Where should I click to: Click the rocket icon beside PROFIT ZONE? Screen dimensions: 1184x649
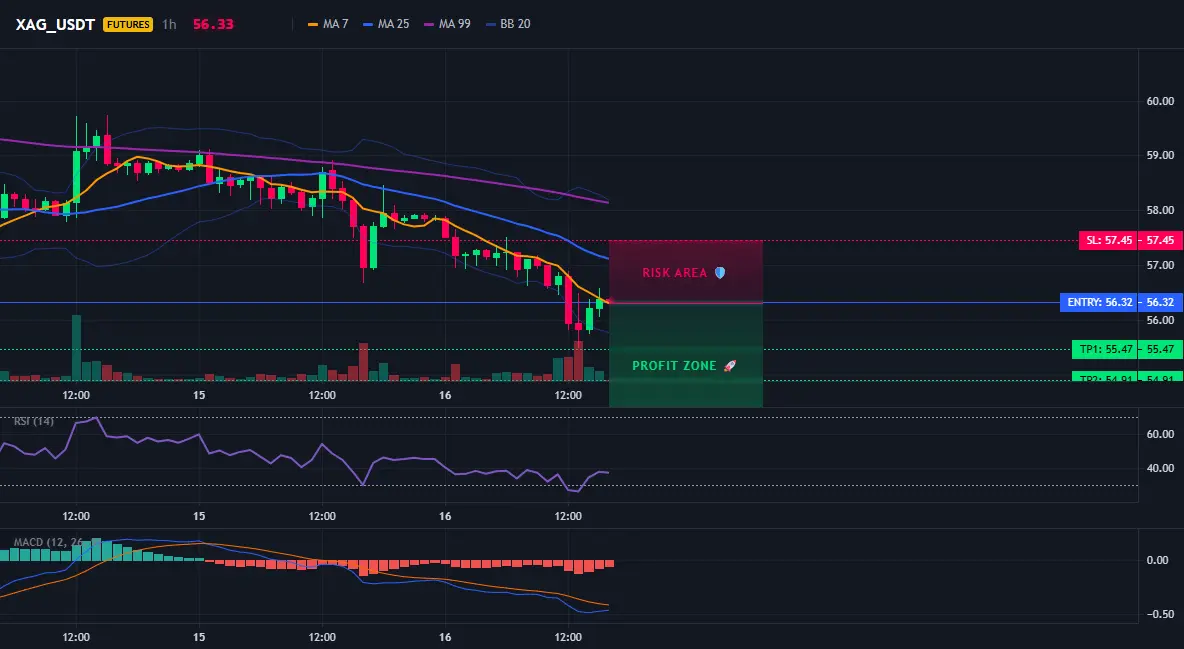[729, 366]
